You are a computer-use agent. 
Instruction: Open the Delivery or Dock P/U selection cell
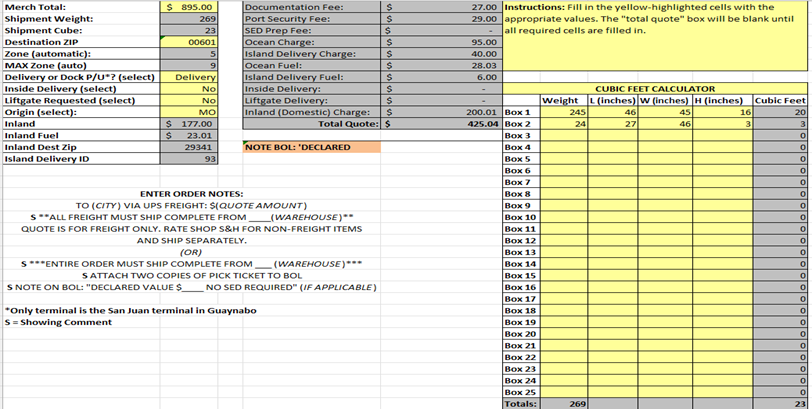(x=189, y=77)
